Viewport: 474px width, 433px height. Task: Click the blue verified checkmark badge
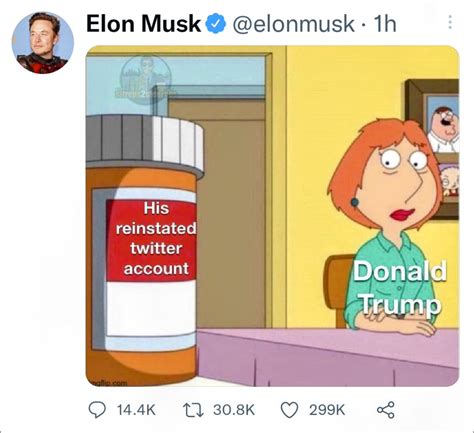pyautogui.click(x=216, y=24)
